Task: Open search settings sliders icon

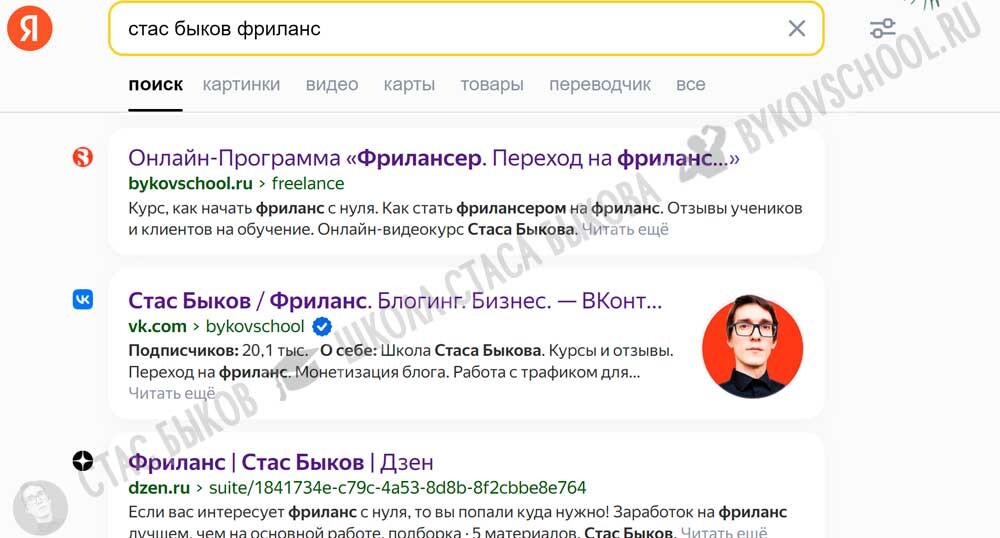Action: coord(882,28)
